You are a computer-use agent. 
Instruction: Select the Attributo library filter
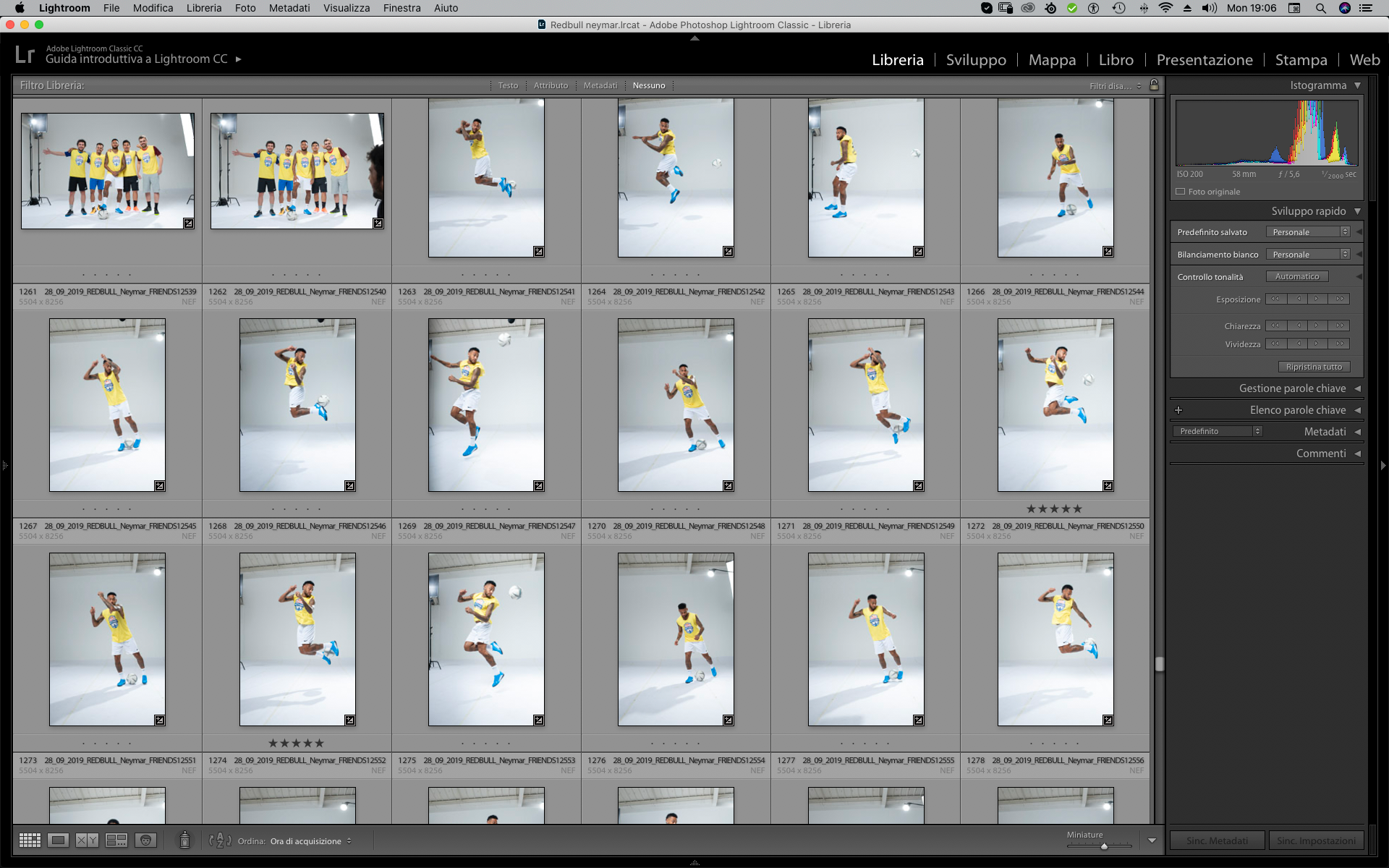551,85
